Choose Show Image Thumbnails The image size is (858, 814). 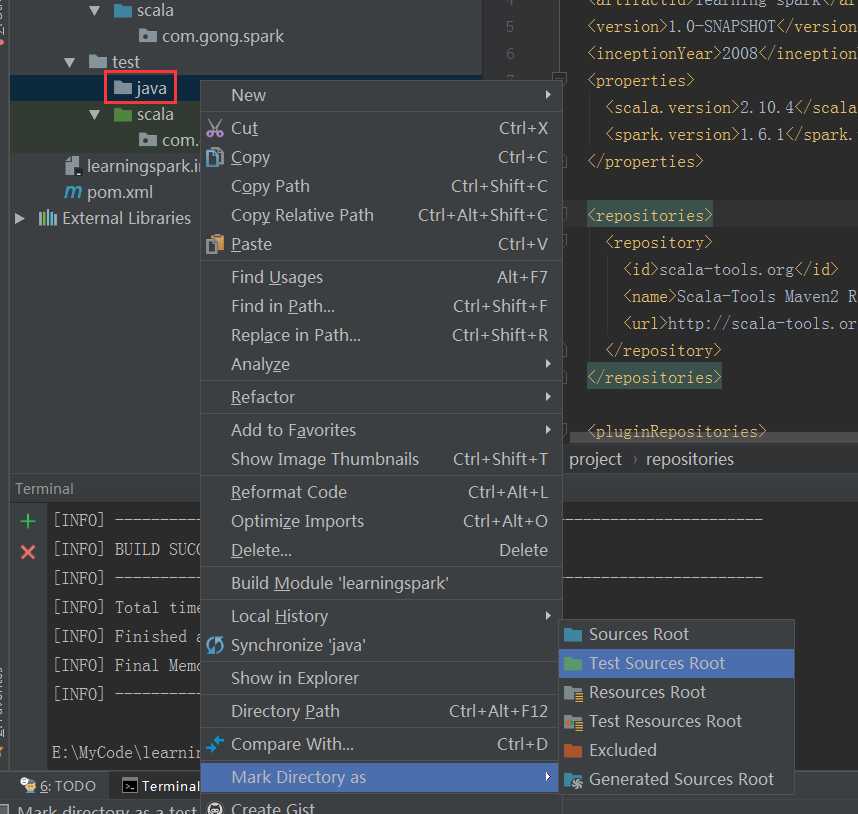coord(381,459)
